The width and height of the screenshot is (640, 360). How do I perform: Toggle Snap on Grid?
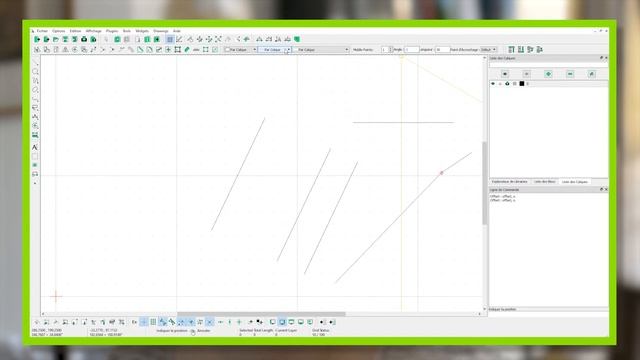(x=153, y=322)
